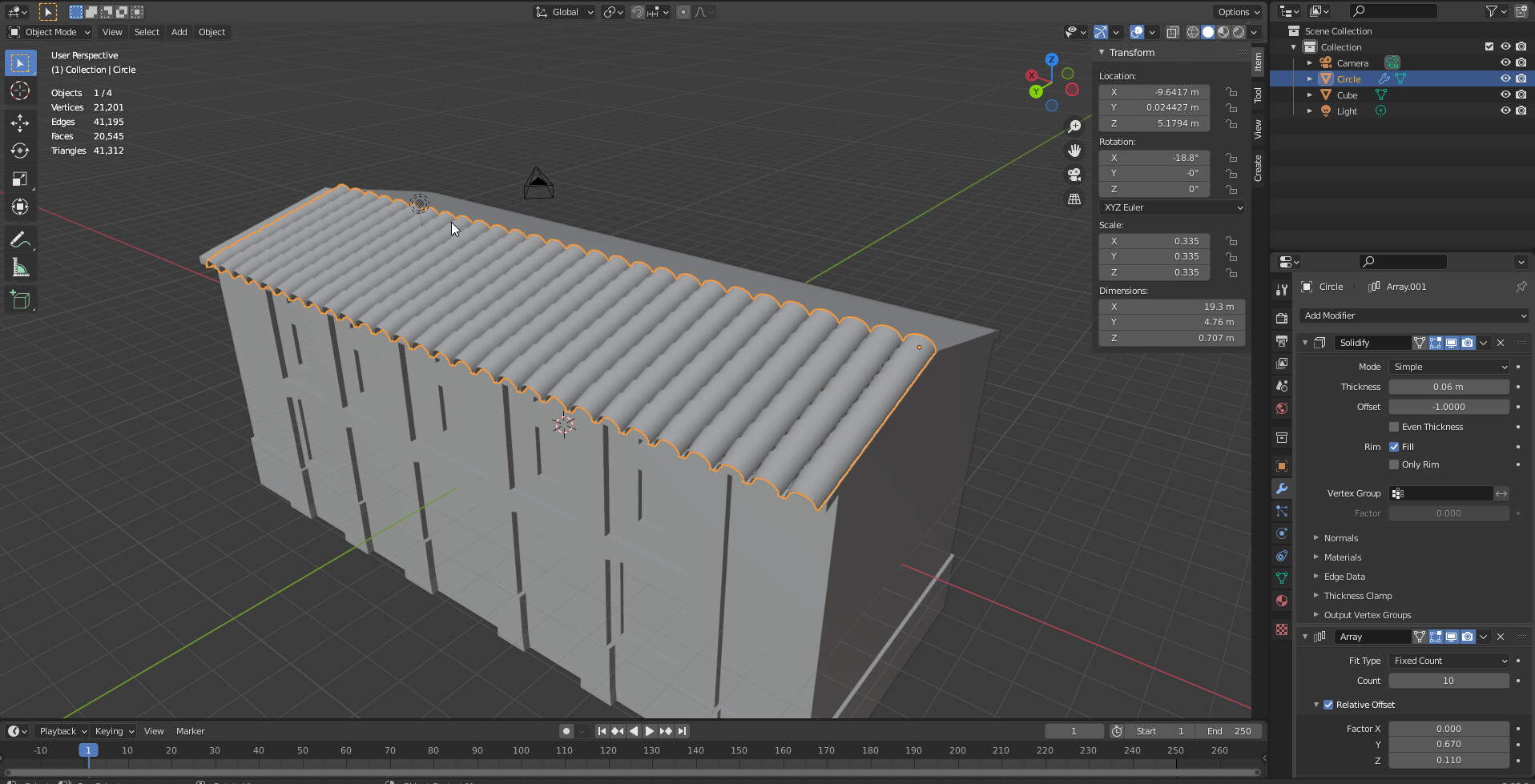This screenshot has width=1535, height=784.
Task: Open the Modifier properties wrench tab
Action: pos(1282,488)
